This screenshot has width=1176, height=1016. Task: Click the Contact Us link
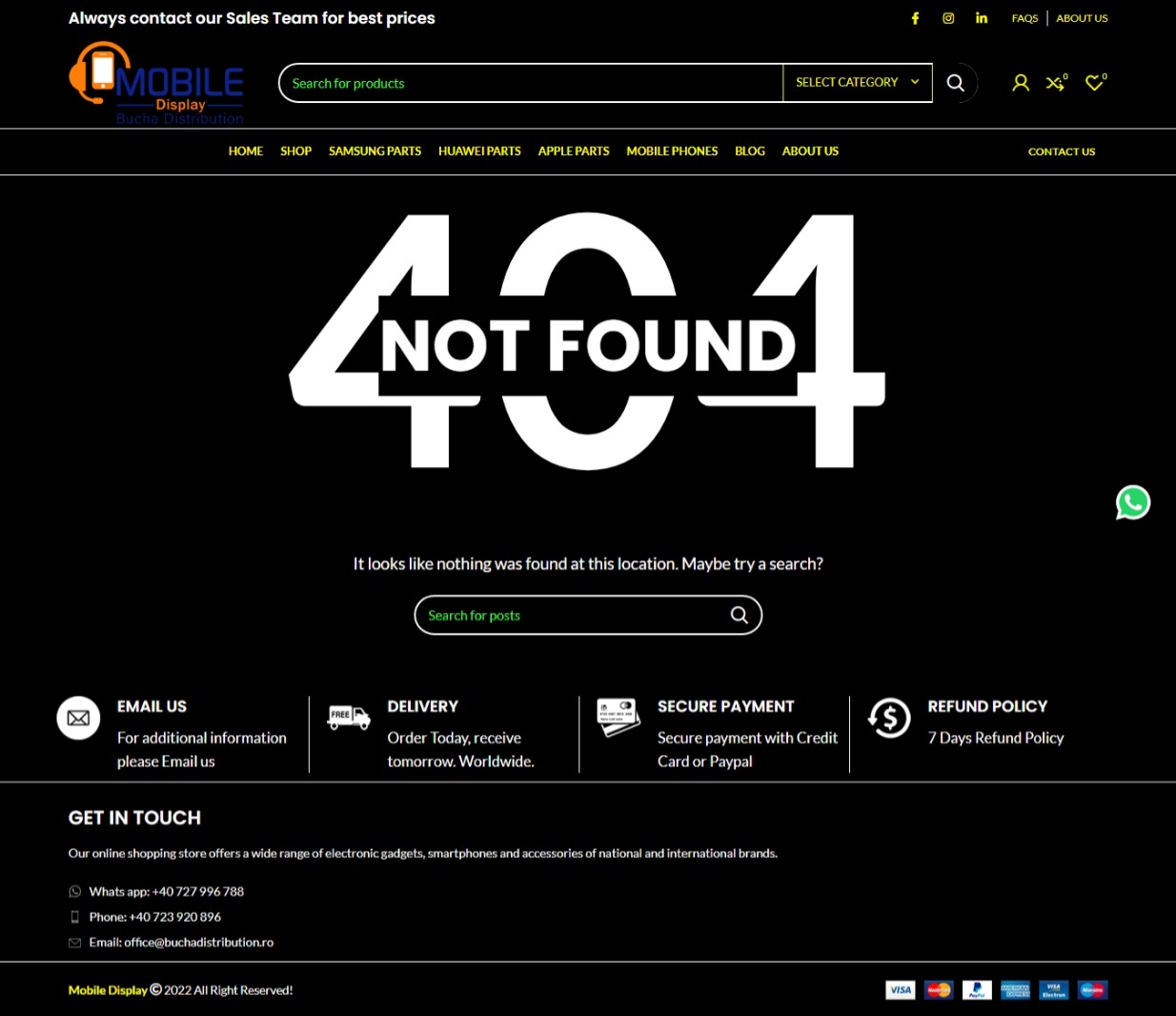point(1061,152)
